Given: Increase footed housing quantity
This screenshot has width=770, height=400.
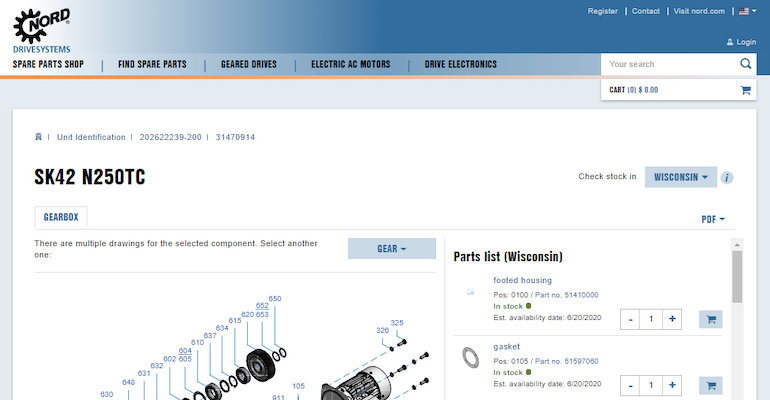Looking at the screenshot, I should 672,320.
